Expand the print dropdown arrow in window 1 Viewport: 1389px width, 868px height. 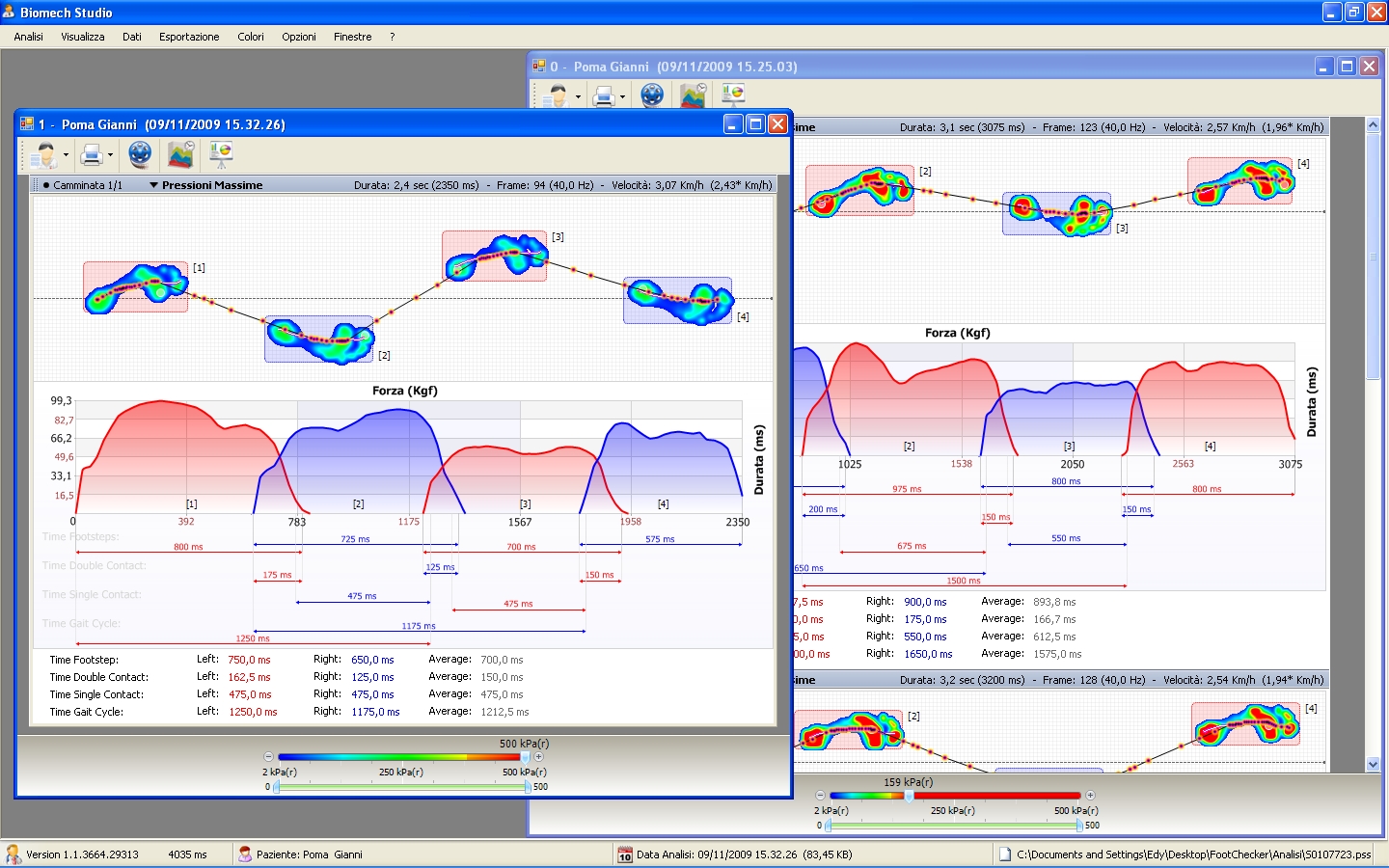[x=110, y=154]
